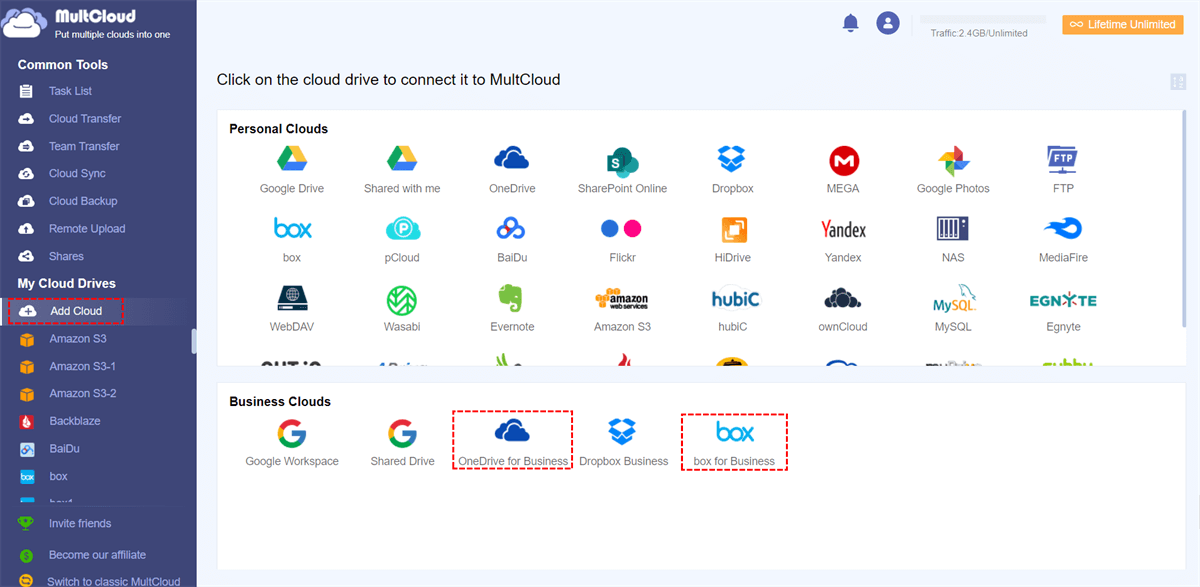1200x587 pixels.
Task: Click the traffic usage progress bar
Action: coord(982,20)
